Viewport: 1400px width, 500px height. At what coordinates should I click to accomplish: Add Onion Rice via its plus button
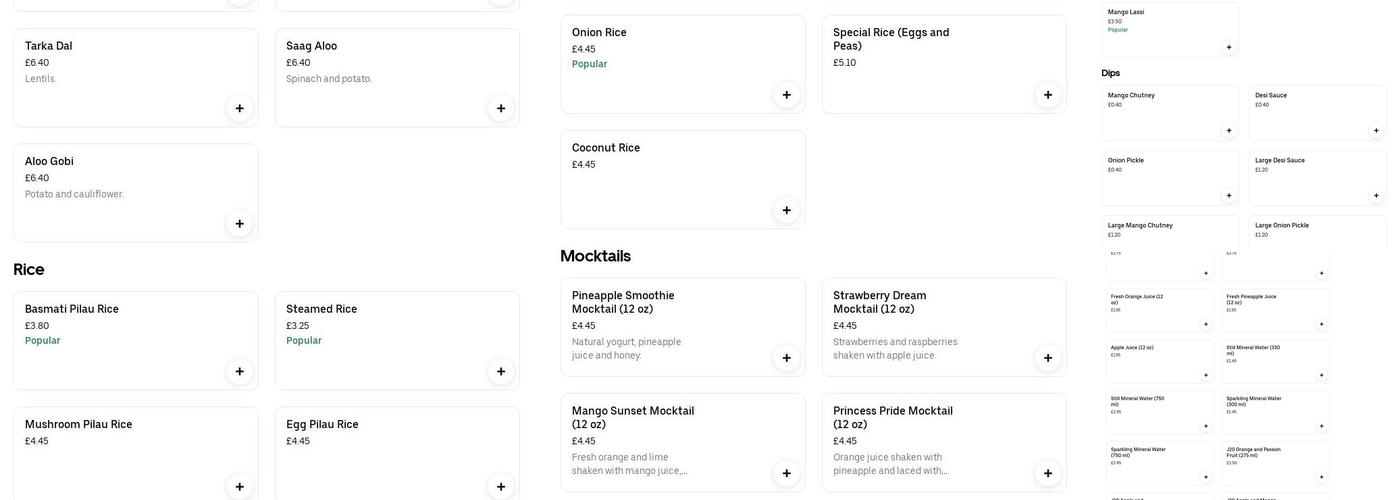pyautogui.click(x=786, y=95)
